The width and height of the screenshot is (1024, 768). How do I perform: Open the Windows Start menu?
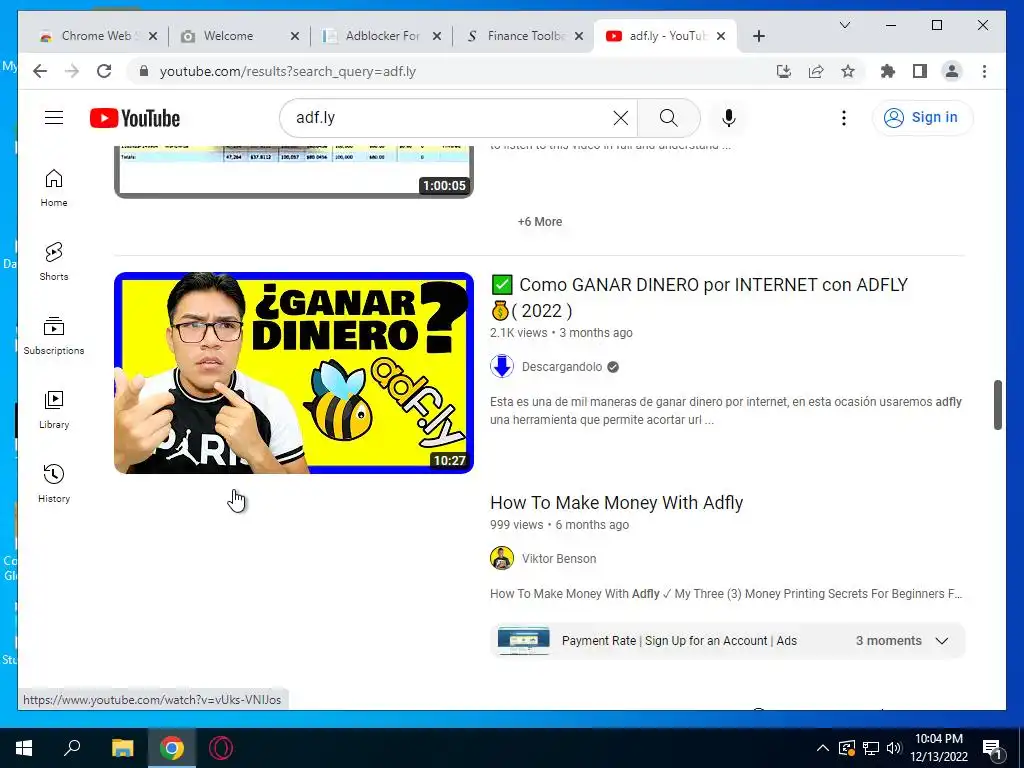24,748
